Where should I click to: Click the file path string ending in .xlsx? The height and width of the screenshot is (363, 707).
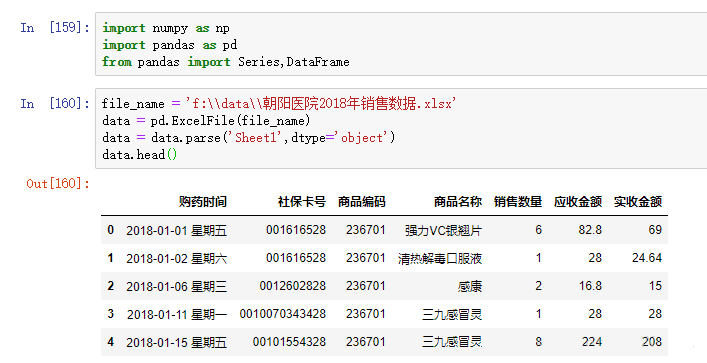coord(321,104)
